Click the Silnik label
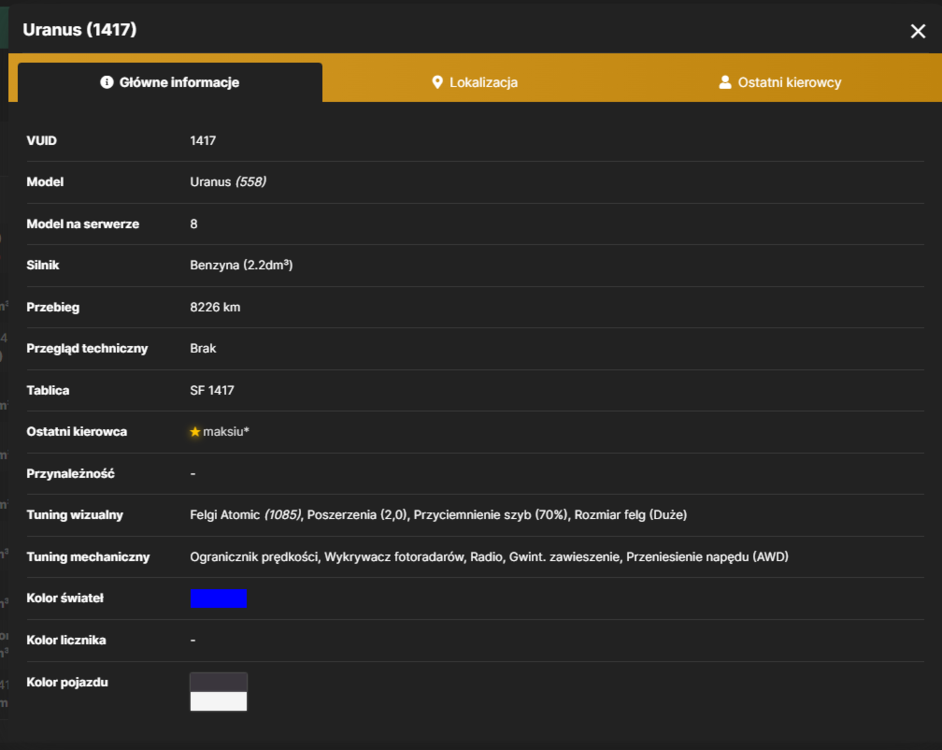Viewport: 942px width, 750px height. click(43, 265)
